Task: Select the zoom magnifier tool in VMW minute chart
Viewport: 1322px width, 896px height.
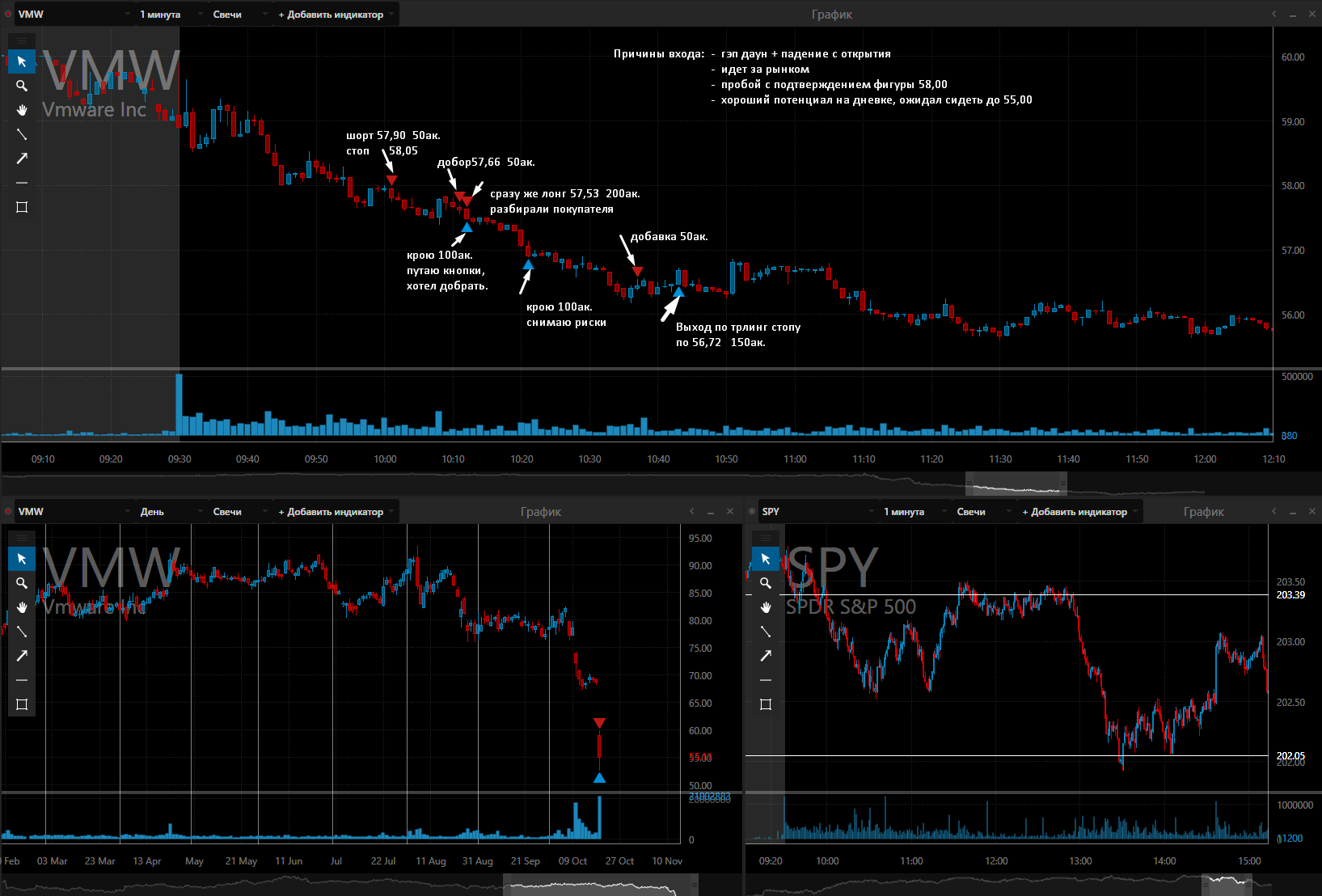Action: click(22, 86)
